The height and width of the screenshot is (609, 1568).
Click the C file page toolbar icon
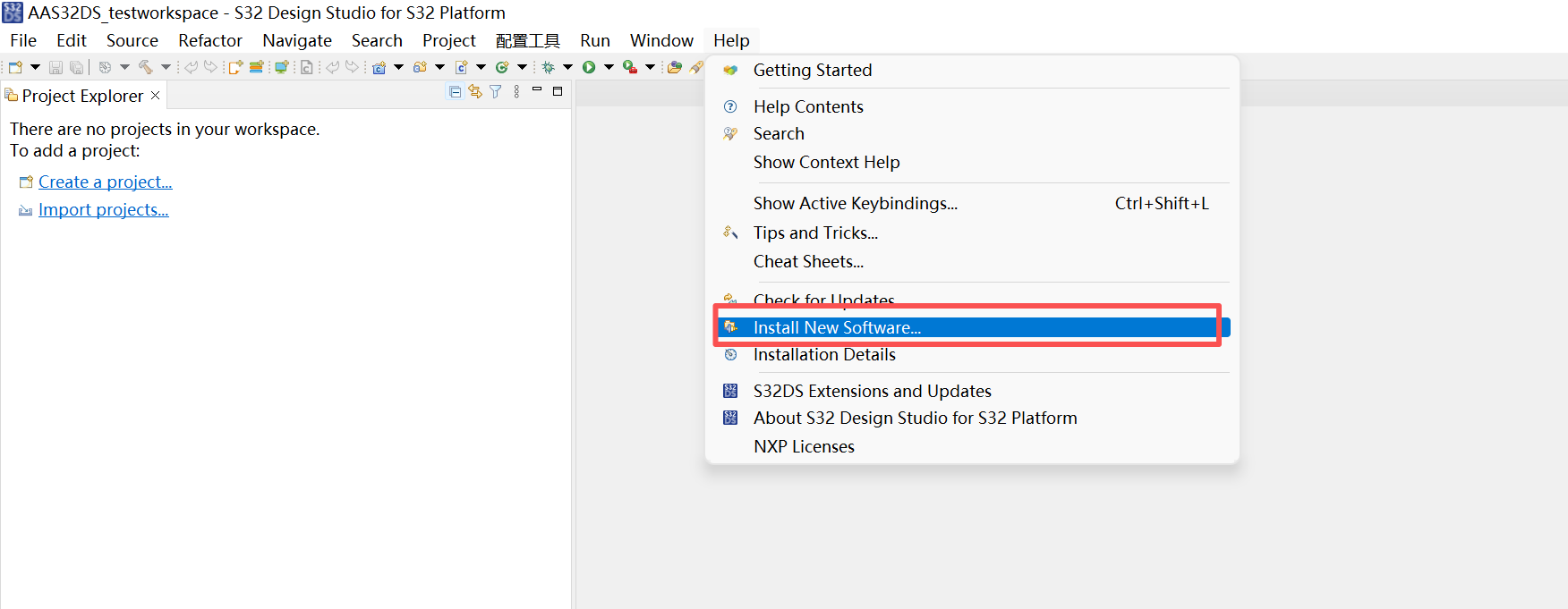306,67
